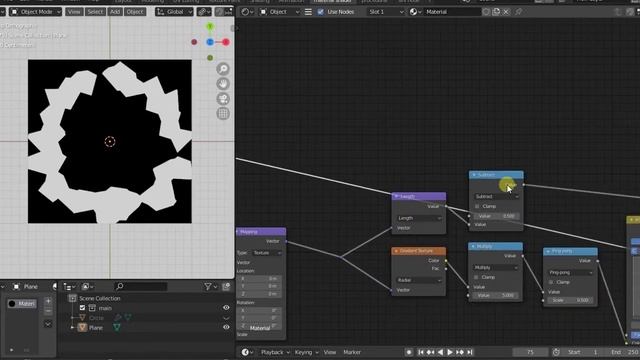Toggle the camera view icon
This screenshot has width=640, height=360.
click(x=223, y=99)
